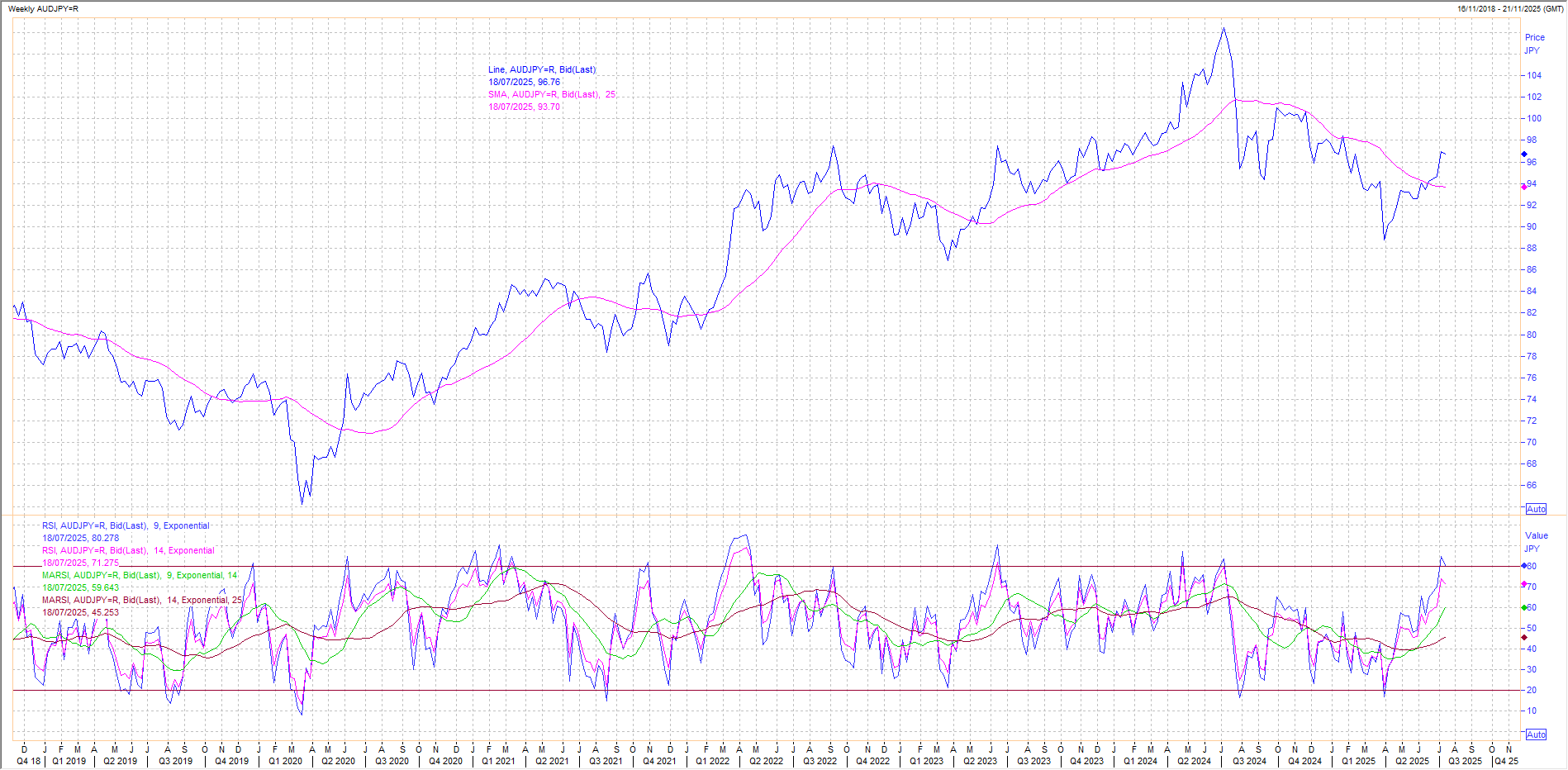Click the magenta RSI 14 diamond marker
This screenshot has height=770, width=1568.
[x=1524, y=585]
